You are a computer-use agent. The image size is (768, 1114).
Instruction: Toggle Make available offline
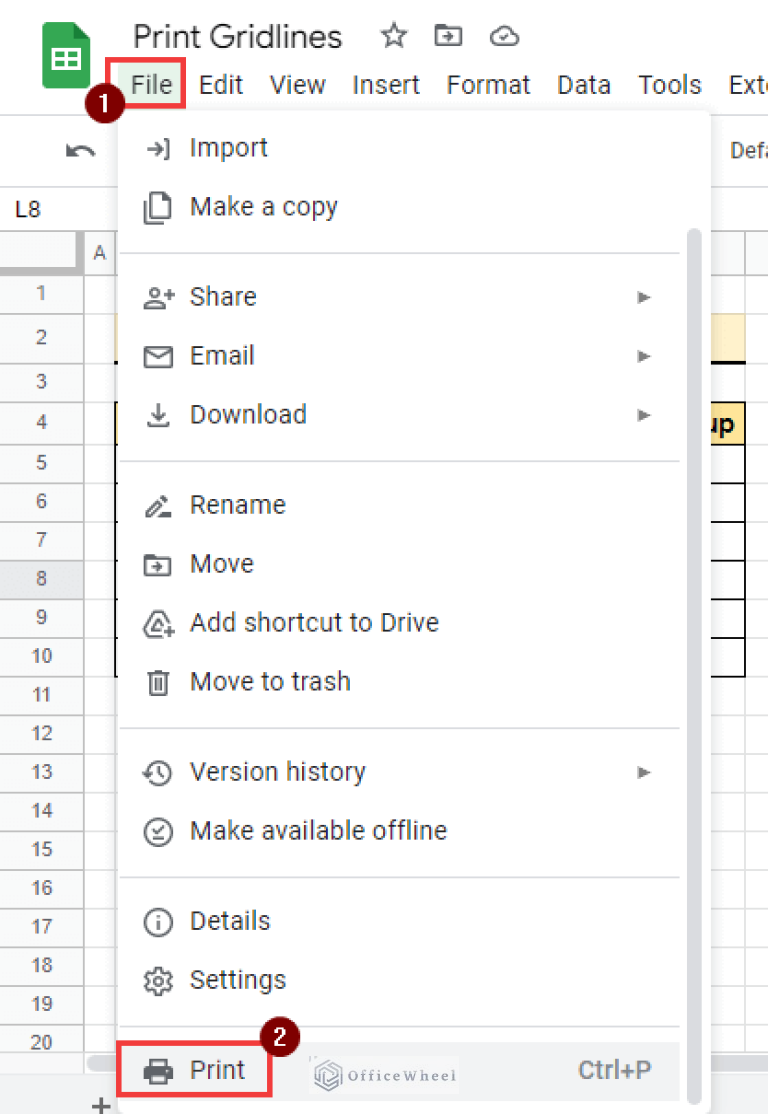tap(318, 831)
